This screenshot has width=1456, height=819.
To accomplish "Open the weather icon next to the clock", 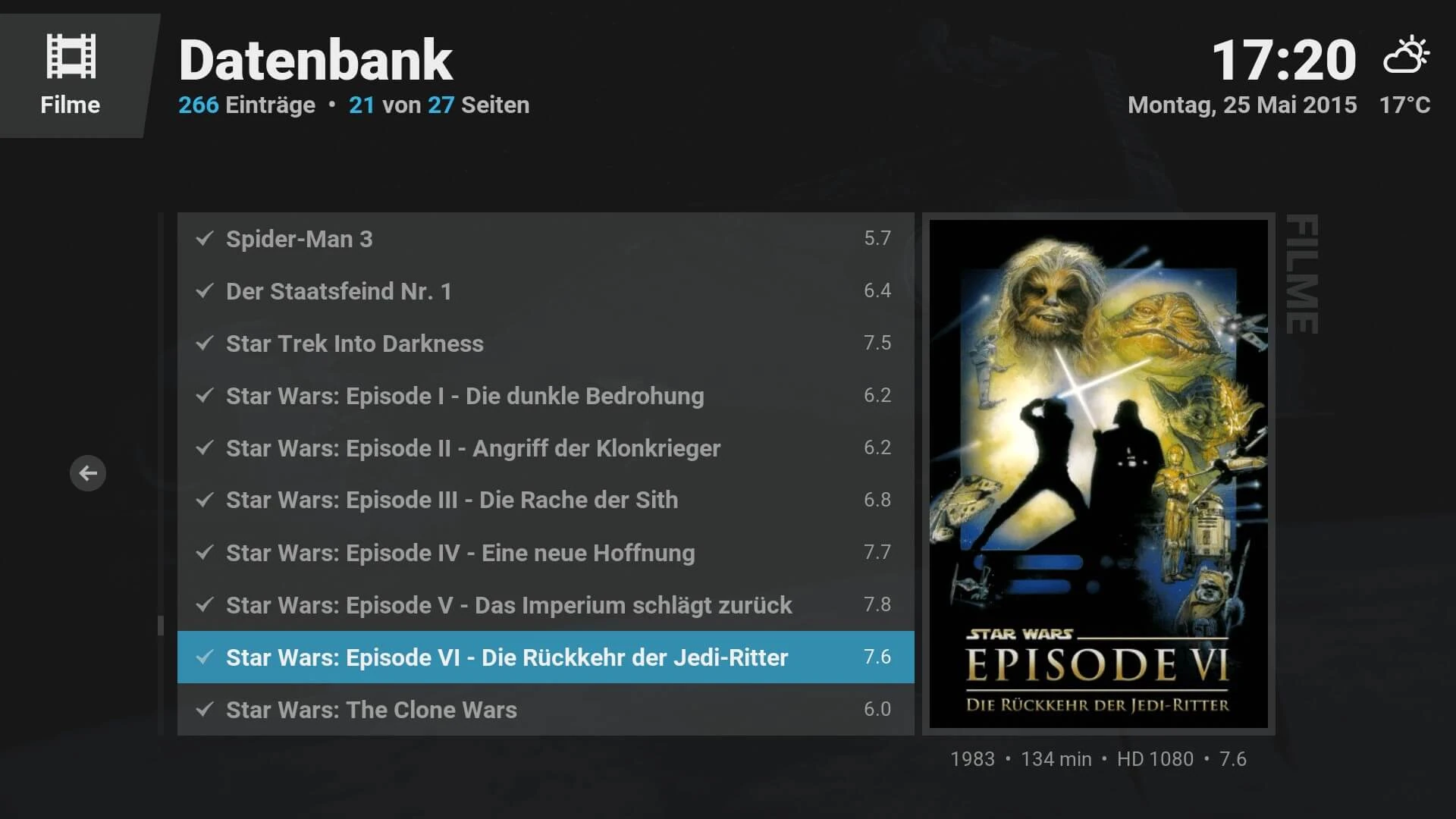I will [x=1407, y=55].
